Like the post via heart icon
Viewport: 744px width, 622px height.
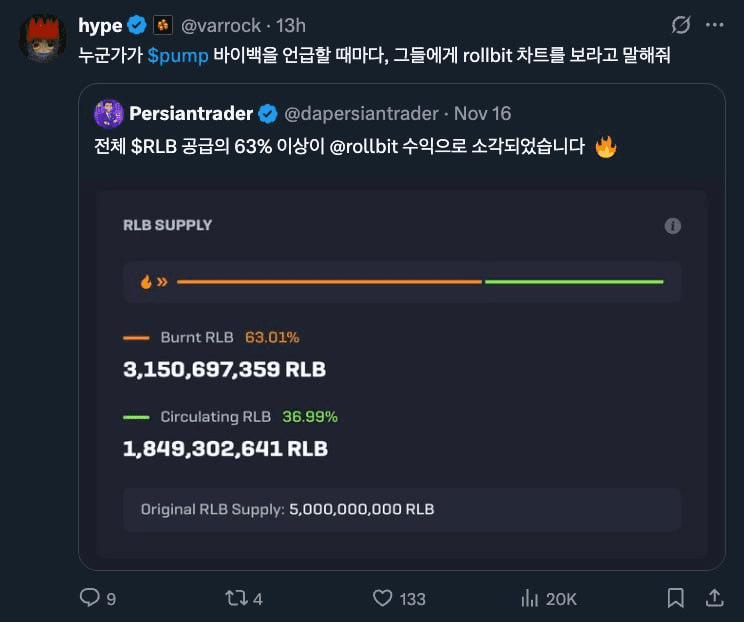point(382,598)
